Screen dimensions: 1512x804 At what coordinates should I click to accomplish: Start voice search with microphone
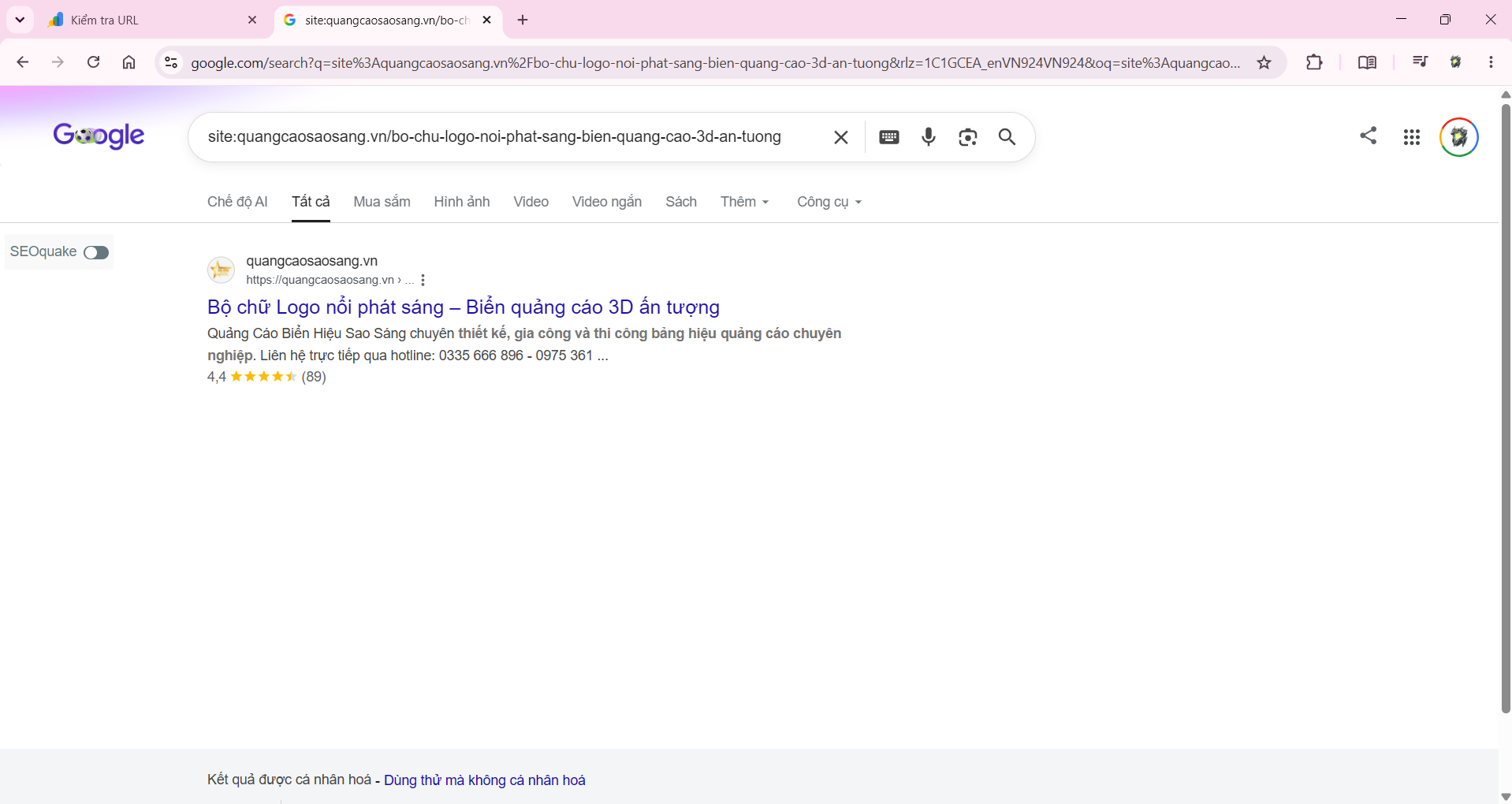click(x=929, y=137)
